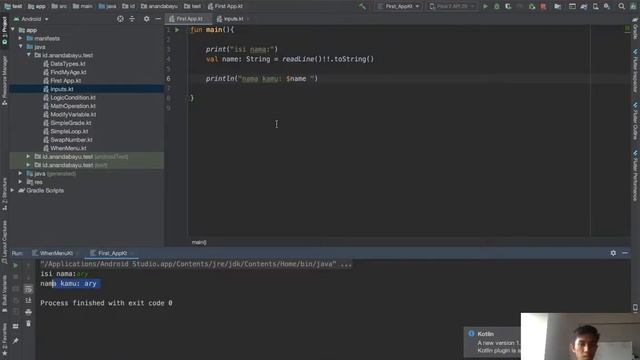Screen dimensions: 640x360
Task: Click the Collapse All icon in Project panel
Action: 132,19
